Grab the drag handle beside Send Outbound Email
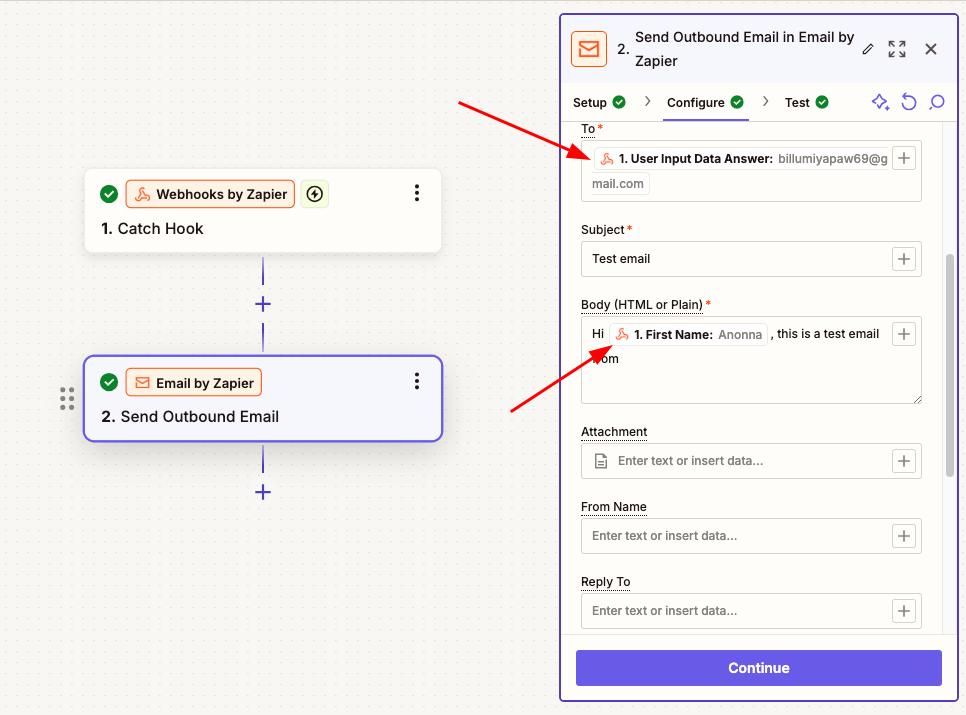 (x=67, y=399)
